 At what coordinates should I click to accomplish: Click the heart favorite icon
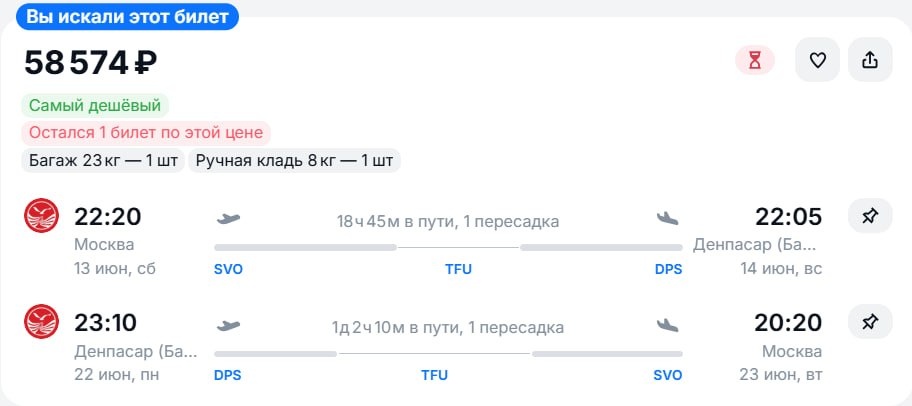pyautogui.click(x=817, y=61)
